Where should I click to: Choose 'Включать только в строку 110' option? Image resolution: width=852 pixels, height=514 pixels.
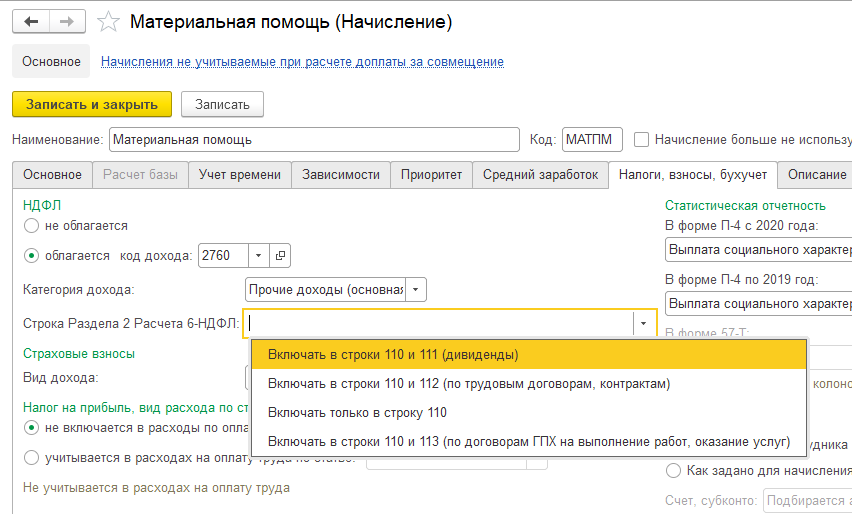[x=357, y=412]
